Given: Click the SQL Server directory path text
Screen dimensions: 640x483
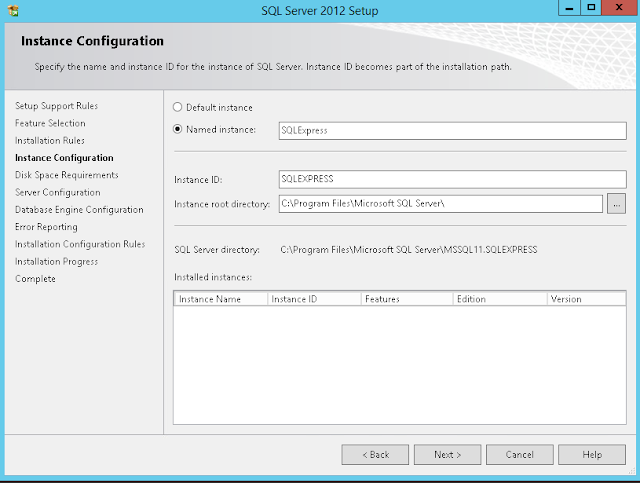Looking at the screenshot, I should pos(409,249).
